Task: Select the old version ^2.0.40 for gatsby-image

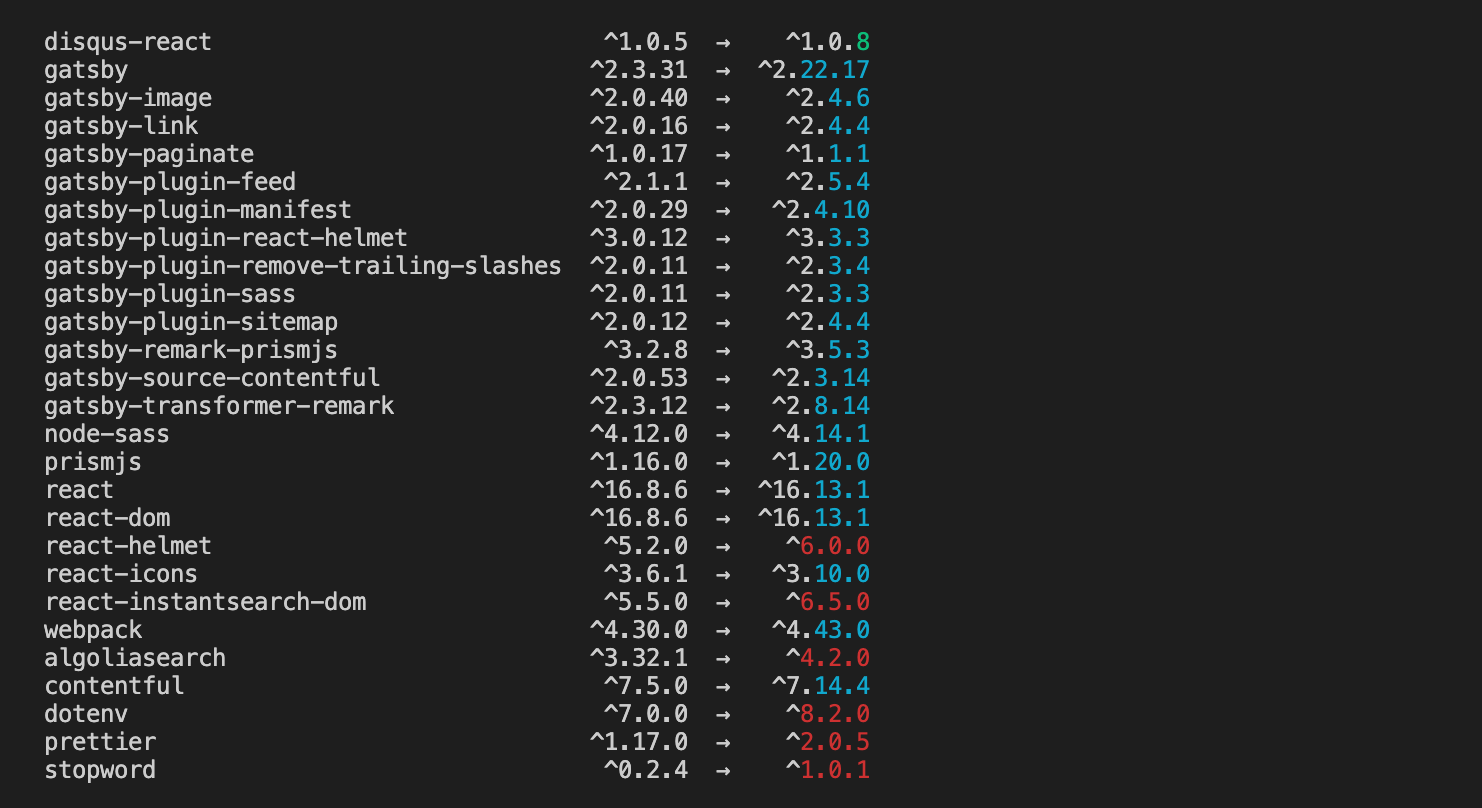Action: [x=639, y=98]
